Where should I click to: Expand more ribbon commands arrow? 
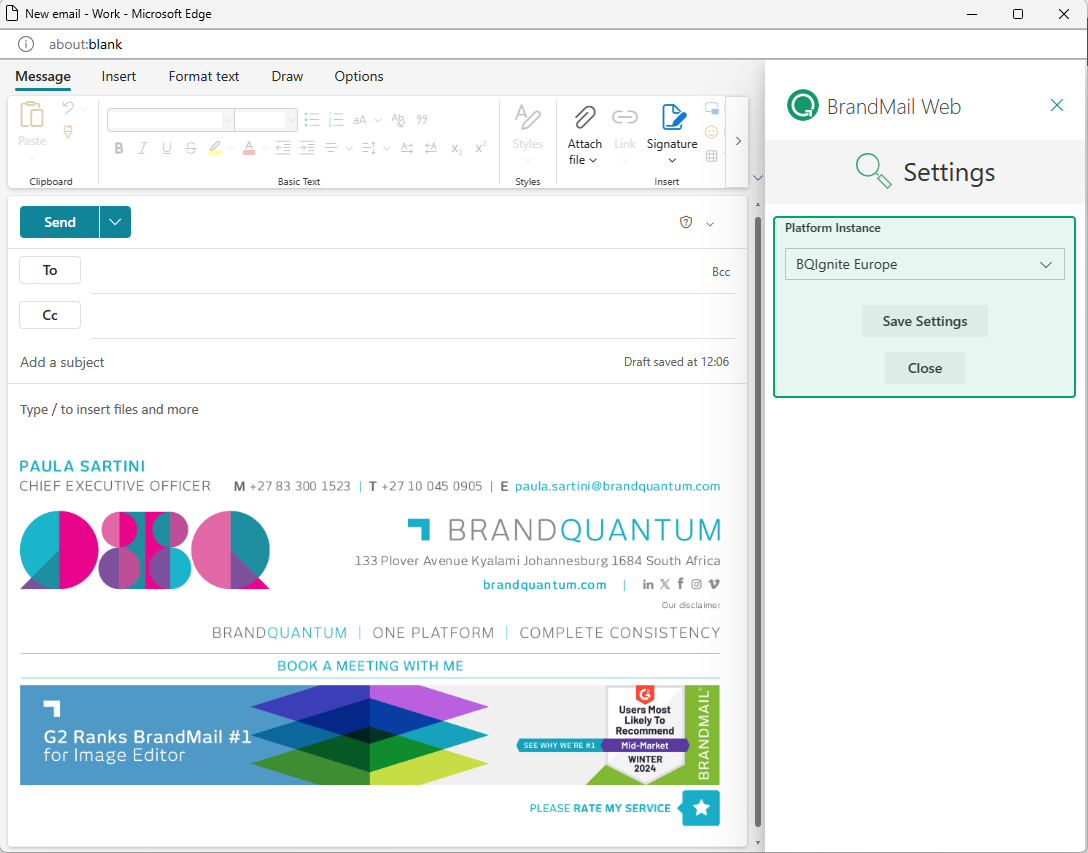738,141
